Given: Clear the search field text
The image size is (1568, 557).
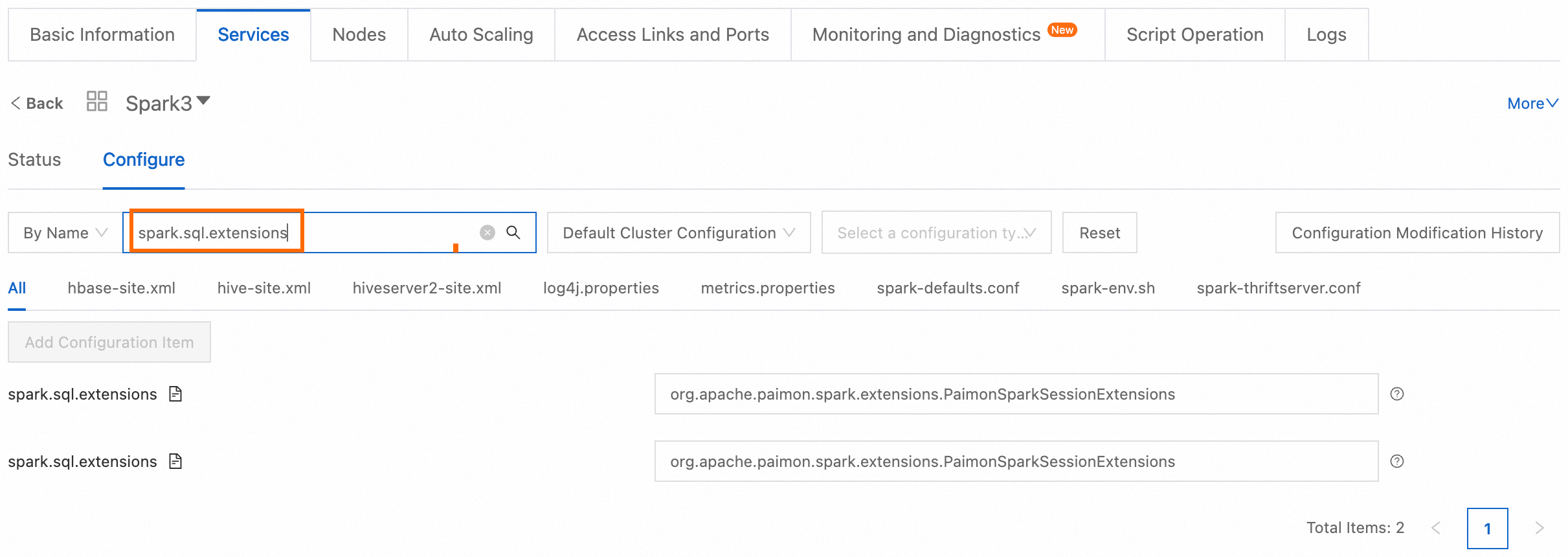Looking at the screenshot, I should 487,233.
